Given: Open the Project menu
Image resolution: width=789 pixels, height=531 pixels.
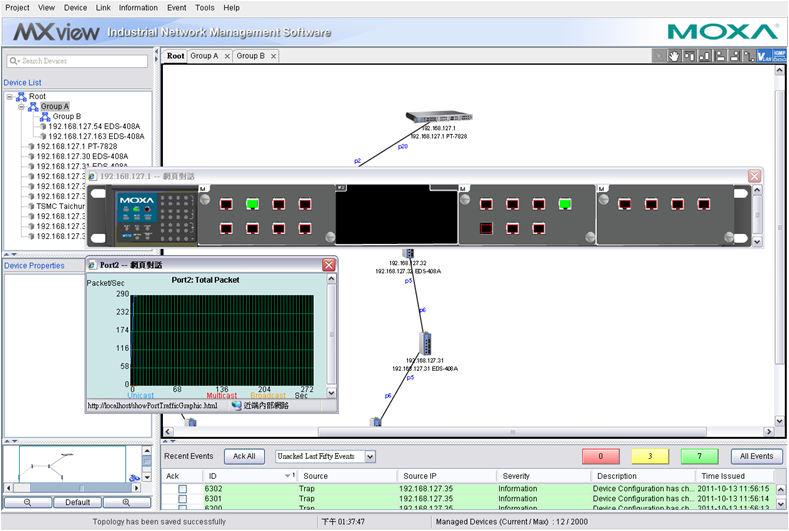Looking at the screenshot, I should click(17, 8).
